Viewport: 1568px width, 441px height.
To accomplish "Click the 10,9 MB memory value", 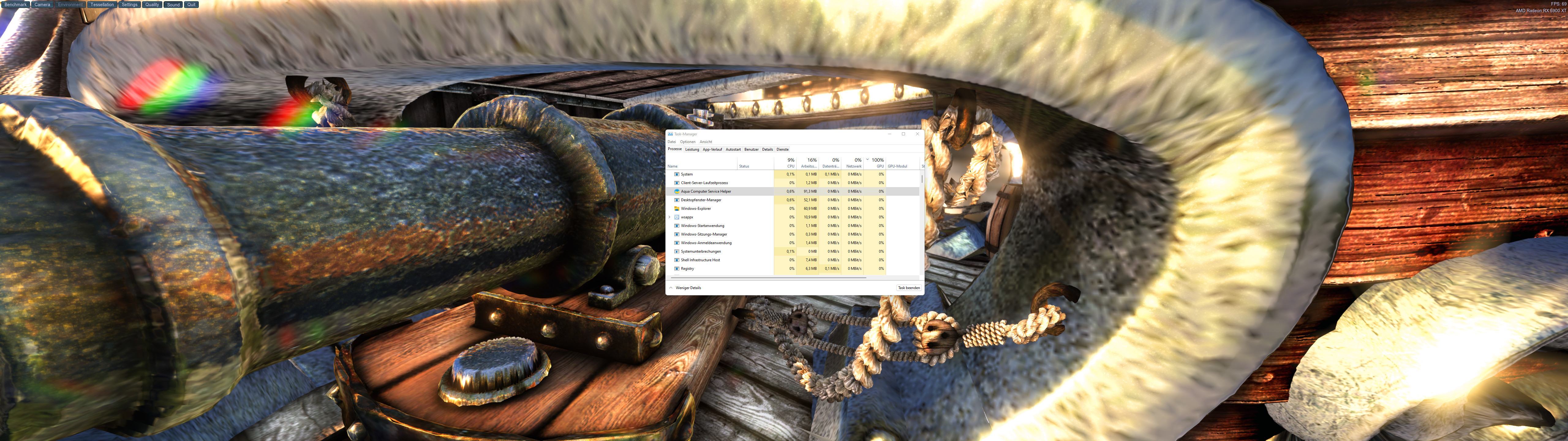I will click(x=810, y=217).
